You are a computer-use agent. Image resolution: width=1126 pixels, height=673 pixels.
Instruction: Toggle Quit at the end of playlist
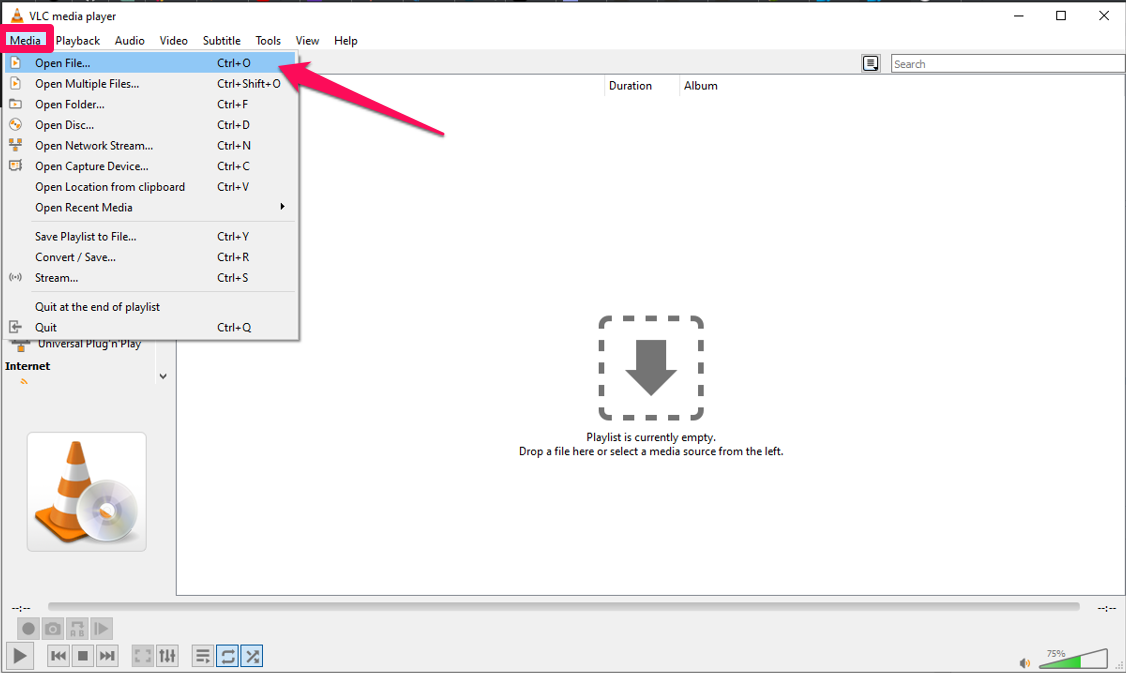coord(150,307)
